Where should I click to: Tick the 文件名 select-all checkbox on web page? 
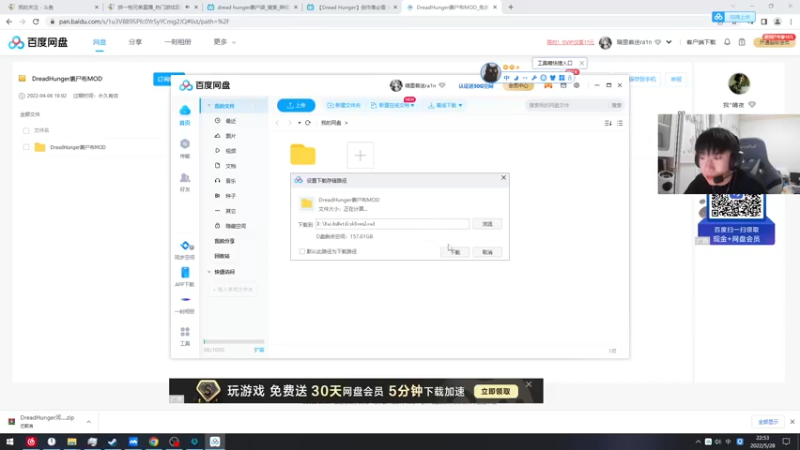tap(26, 131)
